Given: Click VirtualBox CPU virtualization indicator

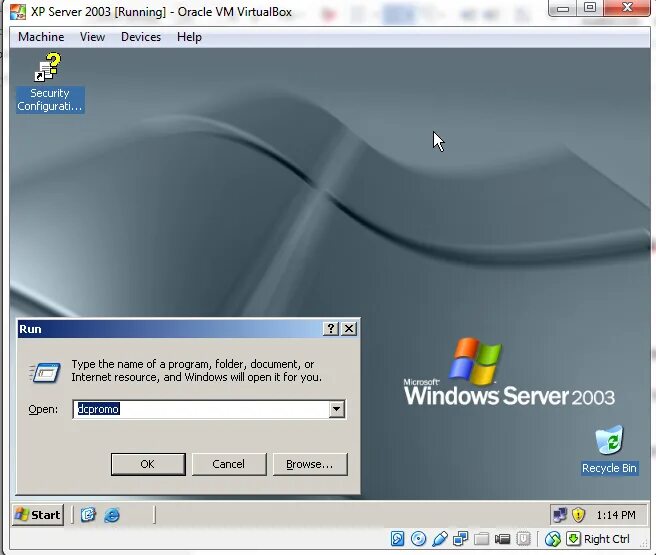Looking at the screenshot, I should point(523,539).
